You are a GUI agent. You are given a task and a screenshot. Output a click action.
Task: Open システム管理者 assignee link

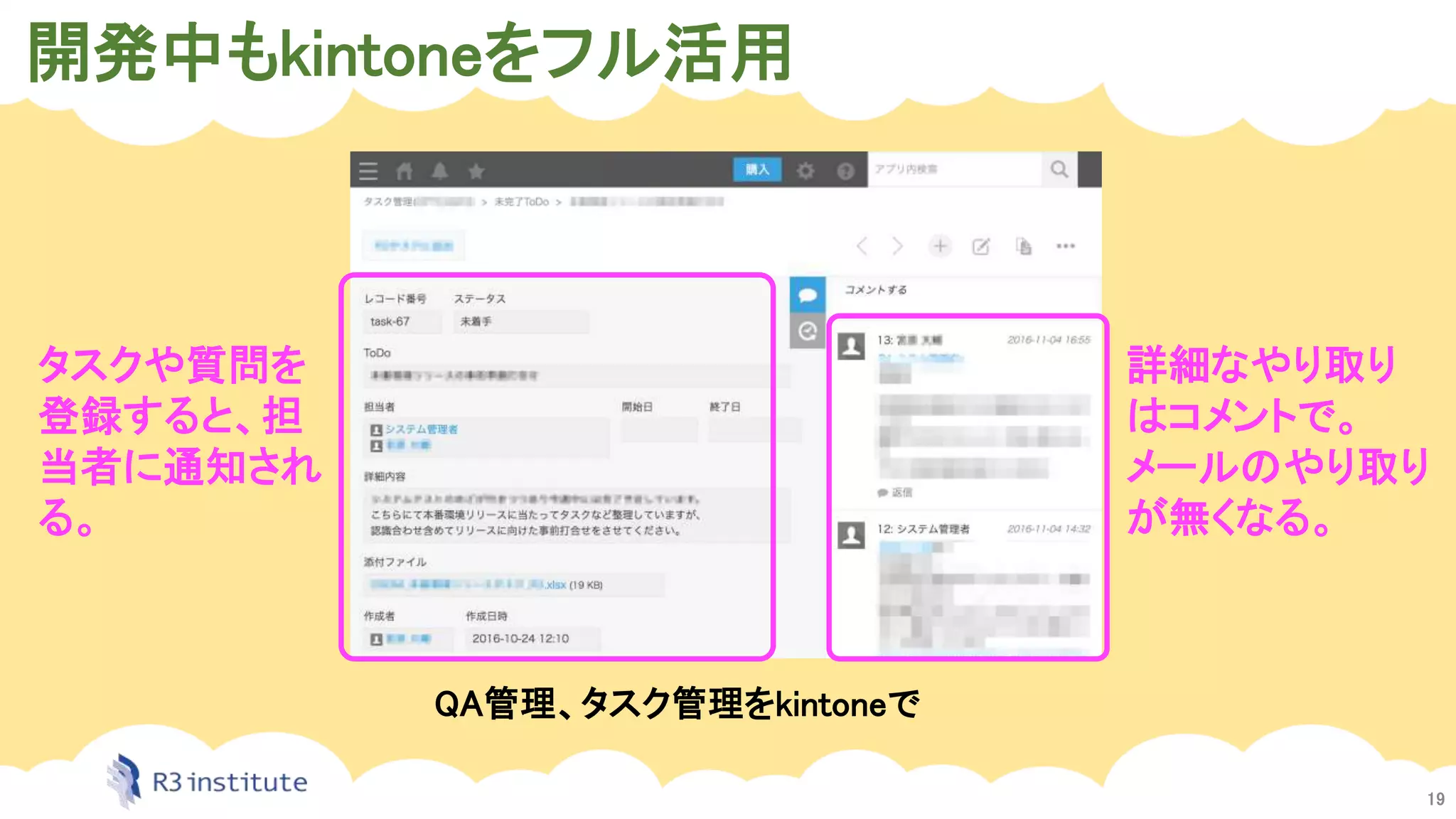[422, 429]
